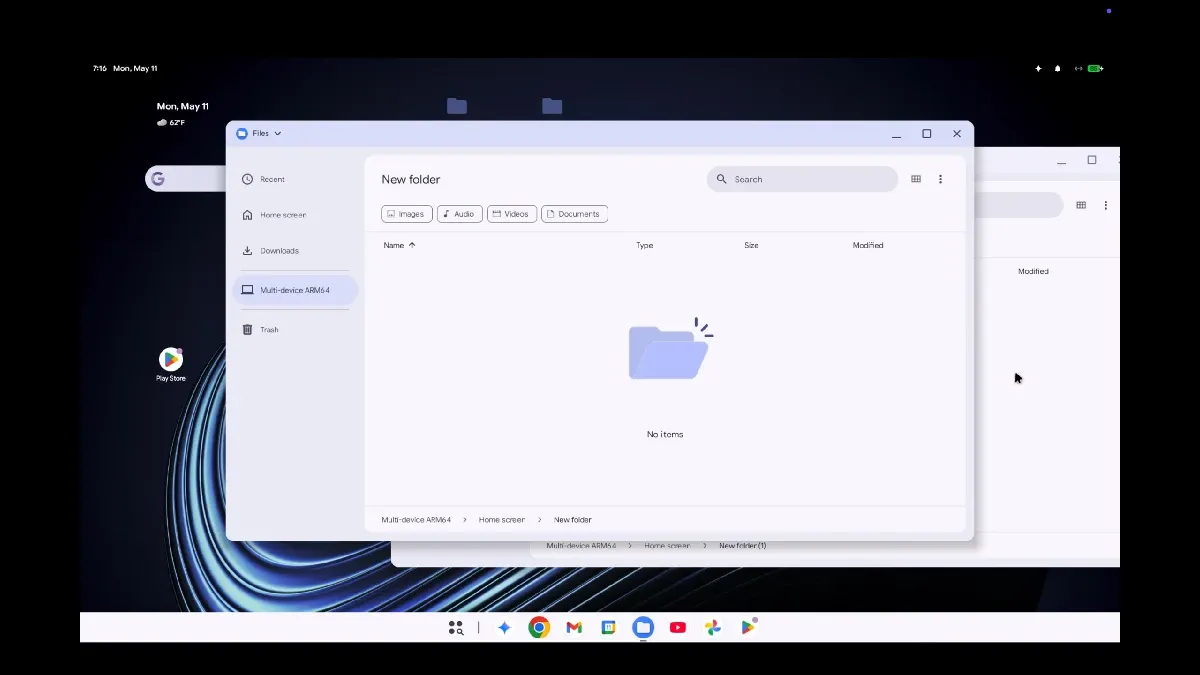1200x675 pixels.
Task: Click the weather widget showing 62°F
Action: pos(171,122)
